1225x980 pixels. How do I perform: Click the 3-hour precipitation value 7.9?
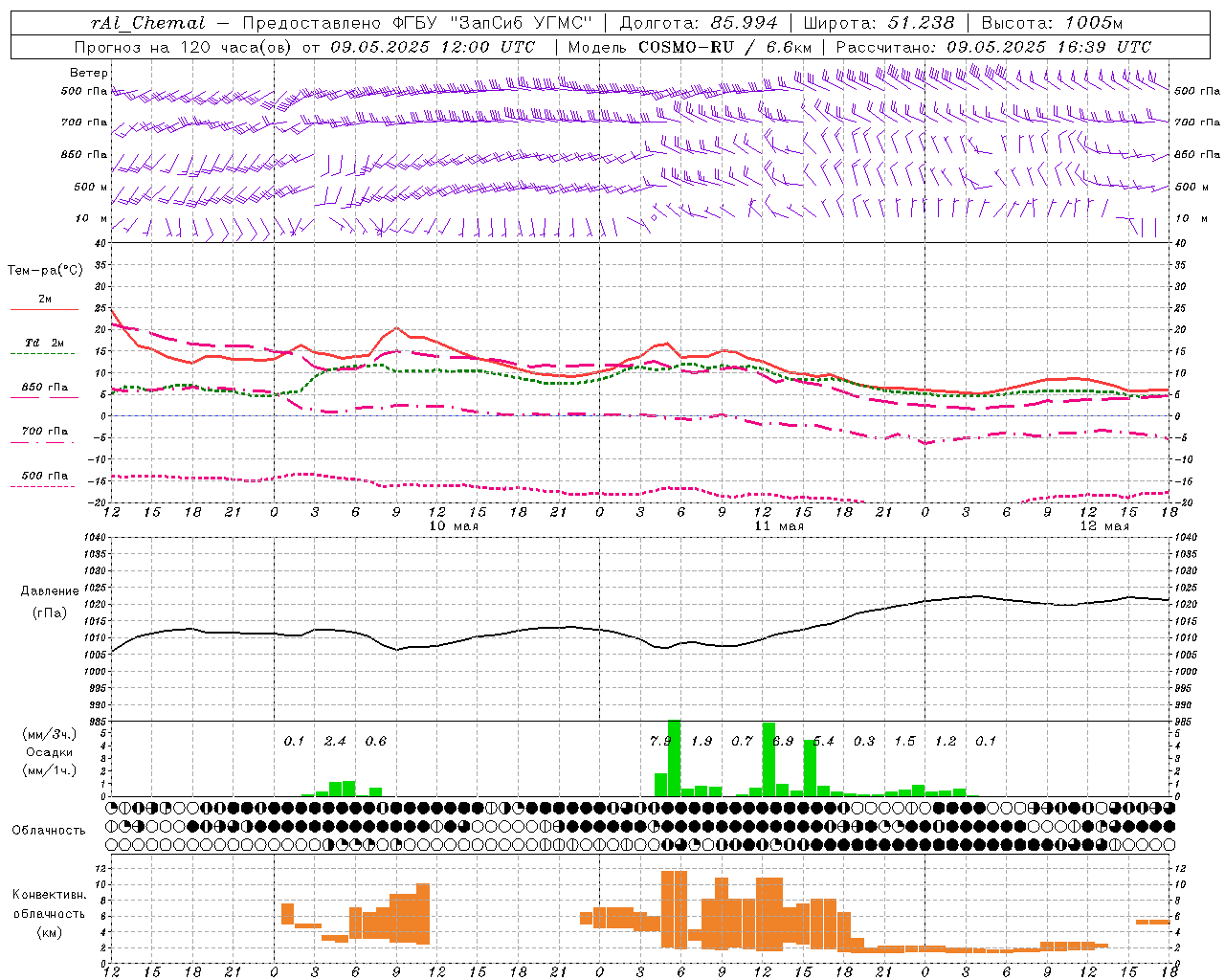[659, 741]
